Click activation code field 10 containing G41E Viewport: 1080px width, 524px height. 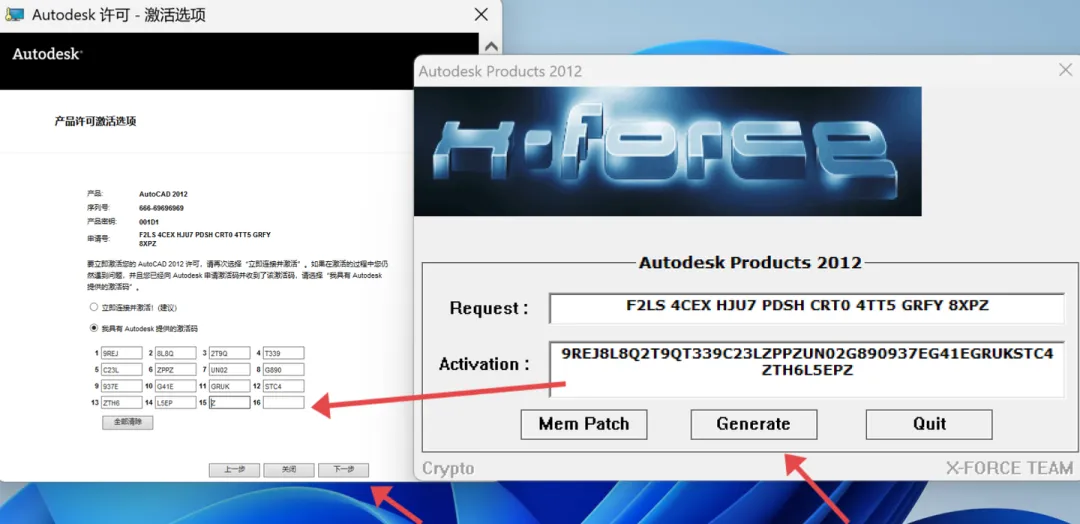coord(176,386)
